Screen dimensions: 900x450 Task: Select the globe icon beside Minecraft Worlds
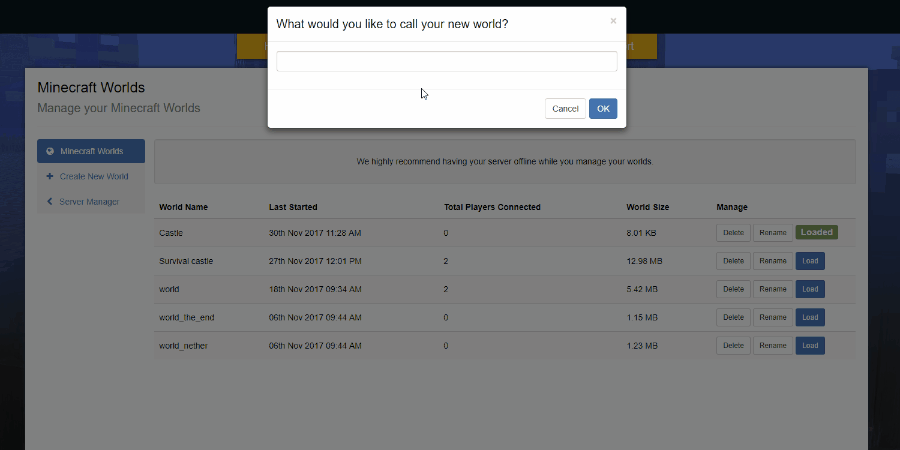[x=50, y=152]
